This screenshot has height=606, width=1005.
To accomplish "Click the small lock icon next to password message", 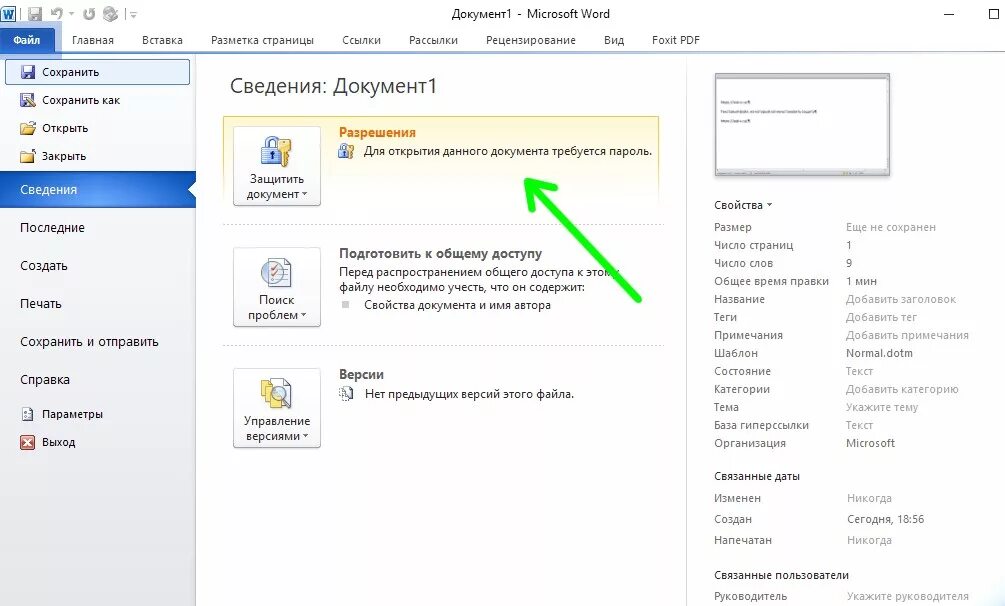I will (x=346, y=151).
